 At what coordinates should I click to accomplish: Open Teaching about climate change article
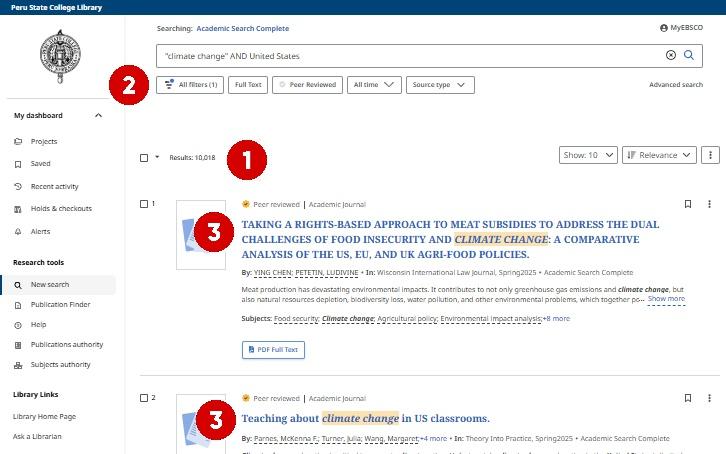pos(365,418)
